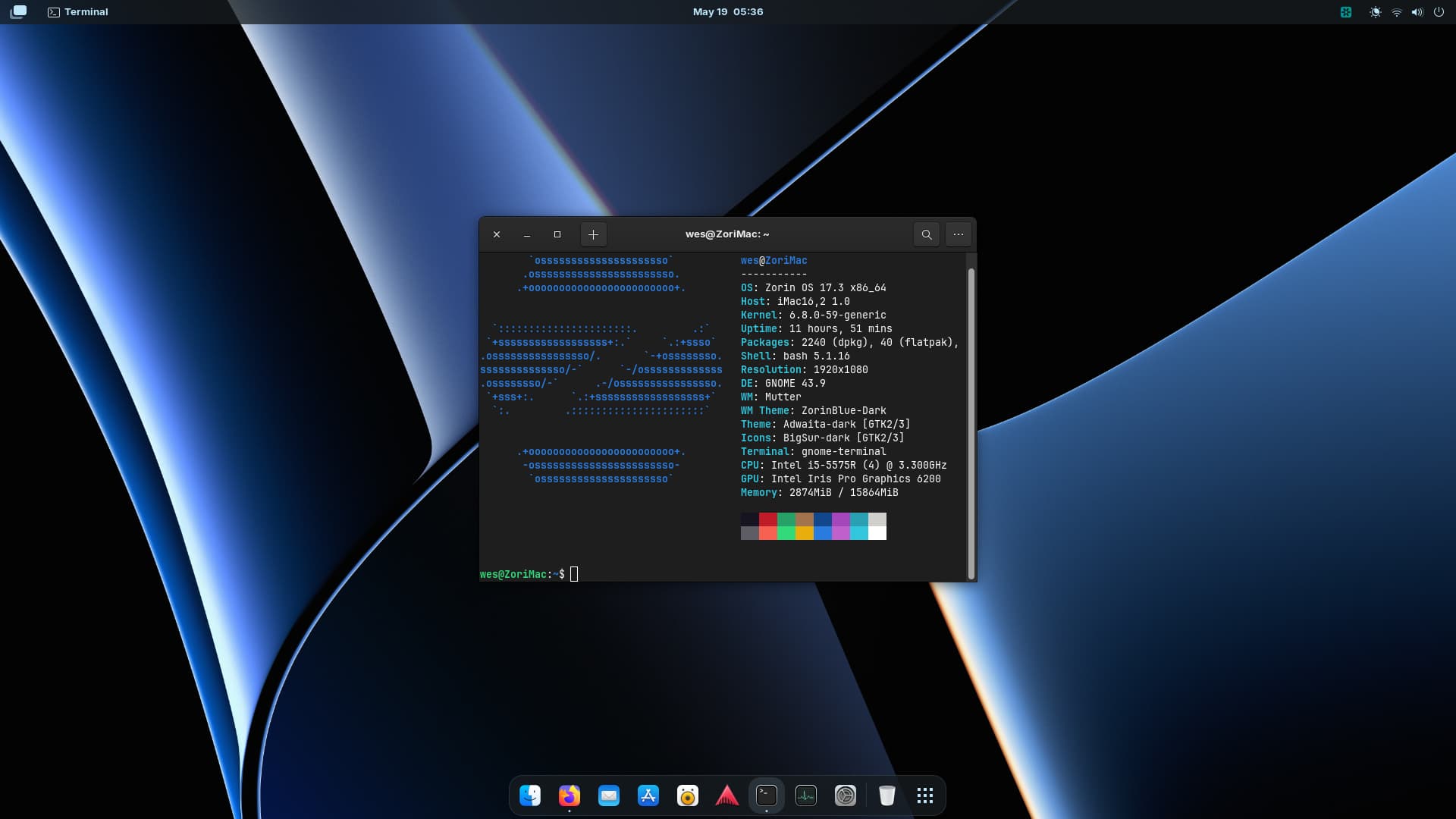
Task: Click the 'WM: Mutter' line
Action: [x=771, y=397]
